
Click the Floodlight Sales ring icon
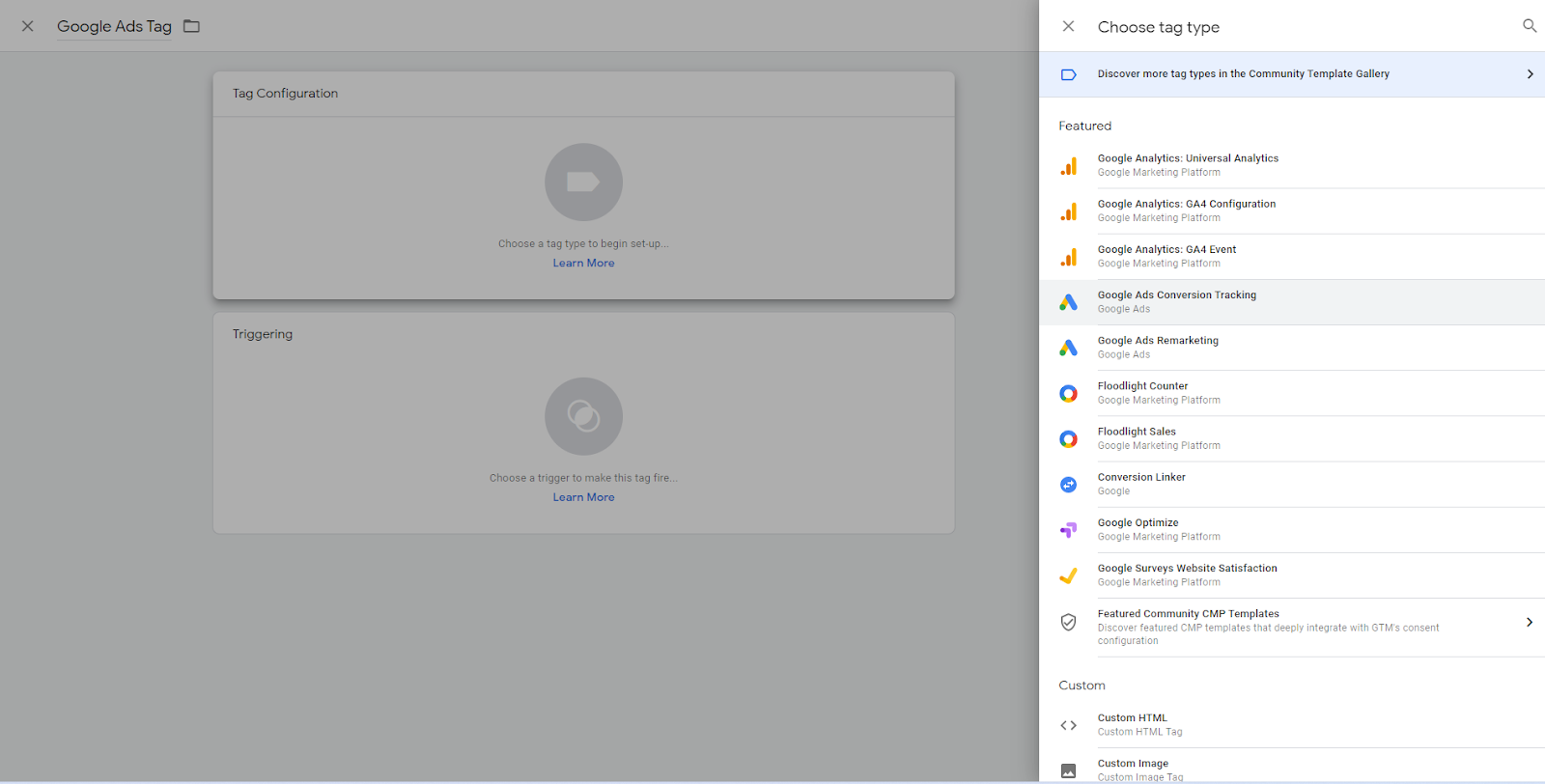(x=1068, y=439)
